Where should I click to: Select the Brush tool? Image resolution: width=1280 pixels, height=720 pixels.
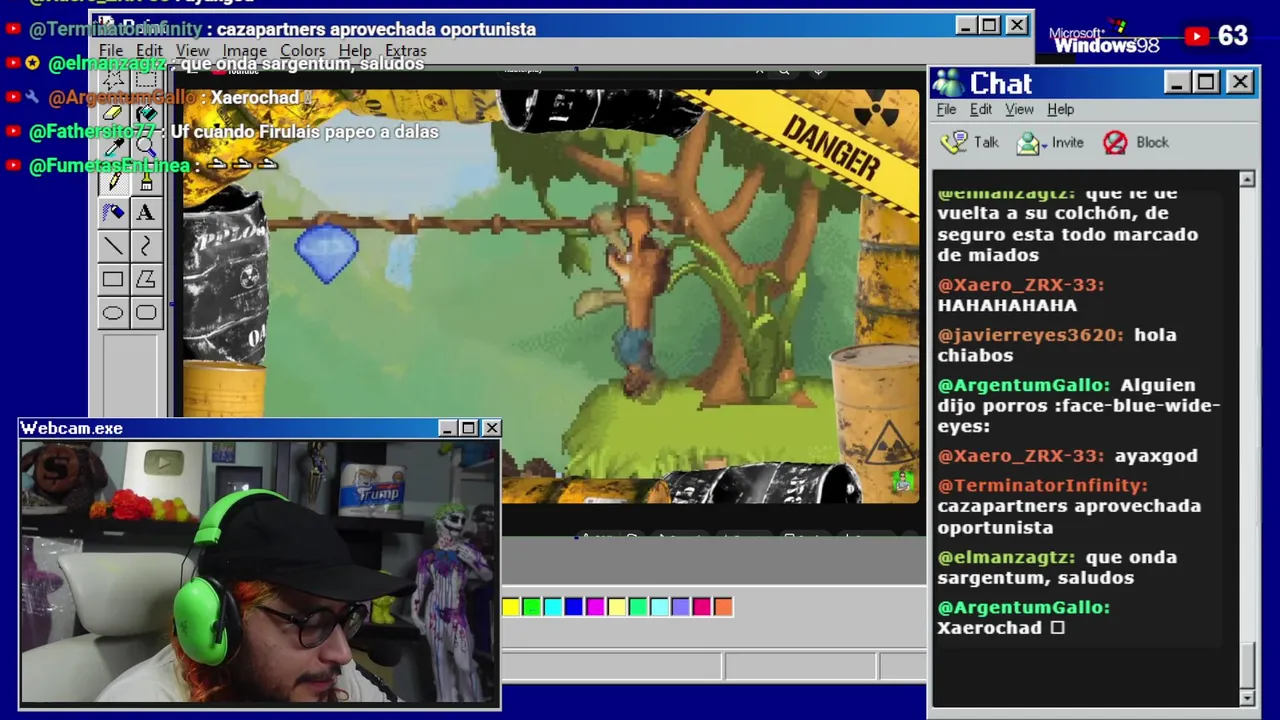tap(146, 180)
